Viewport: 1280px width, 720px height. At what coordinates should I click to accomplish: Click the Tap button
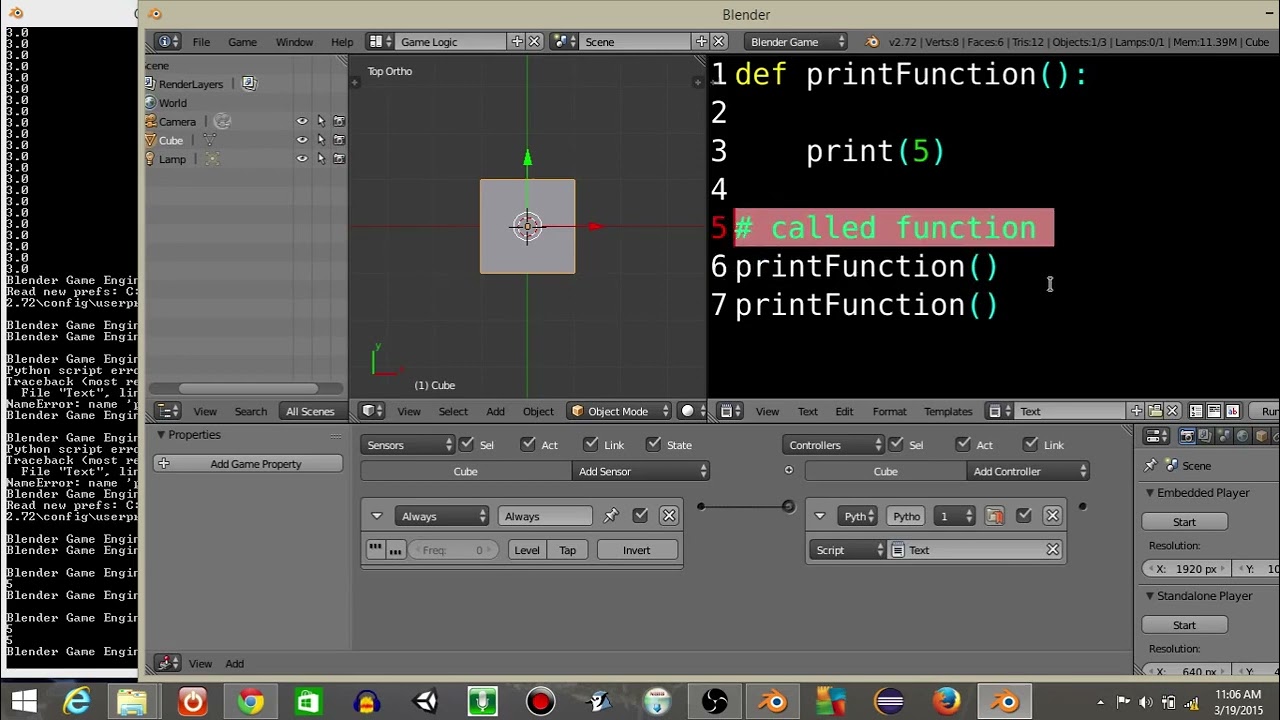pos(567,550)
